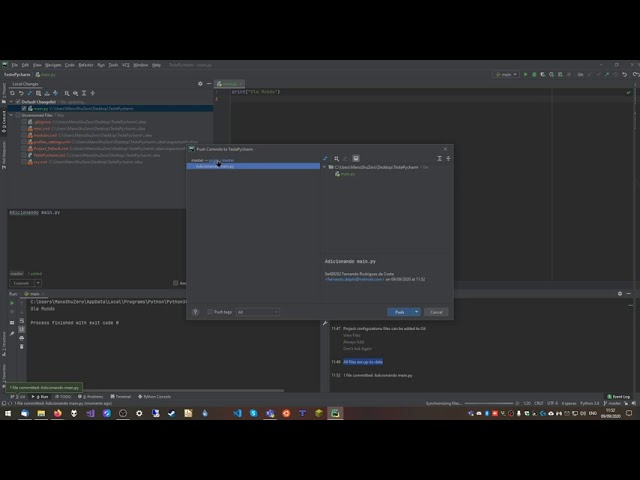The height and width of the screenshot is (480, 640).
Task: Open the Refactor menu
Action: pos(86,65)
